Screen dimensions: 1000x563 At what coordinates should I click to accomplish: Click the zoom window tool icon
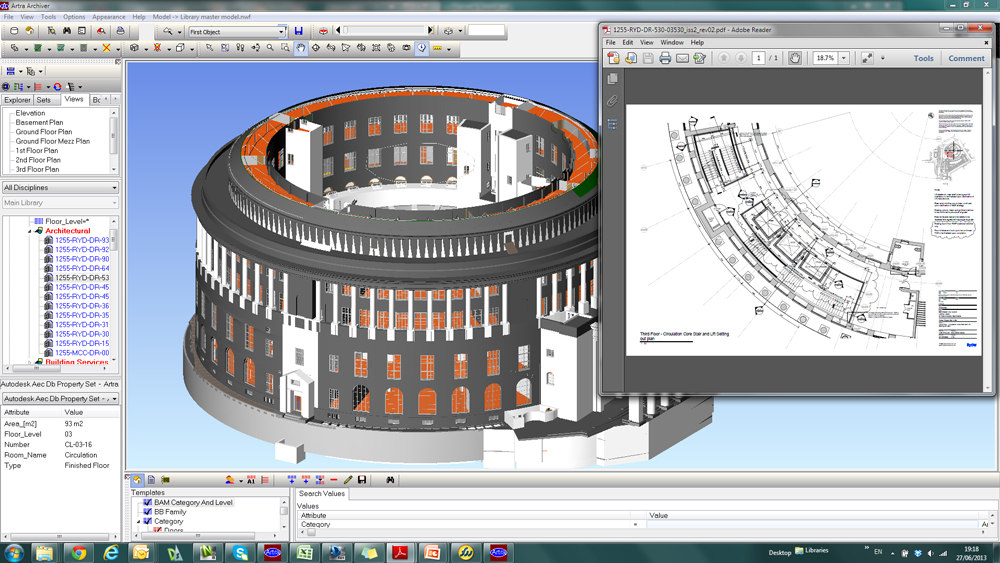(x=285, y=48)
